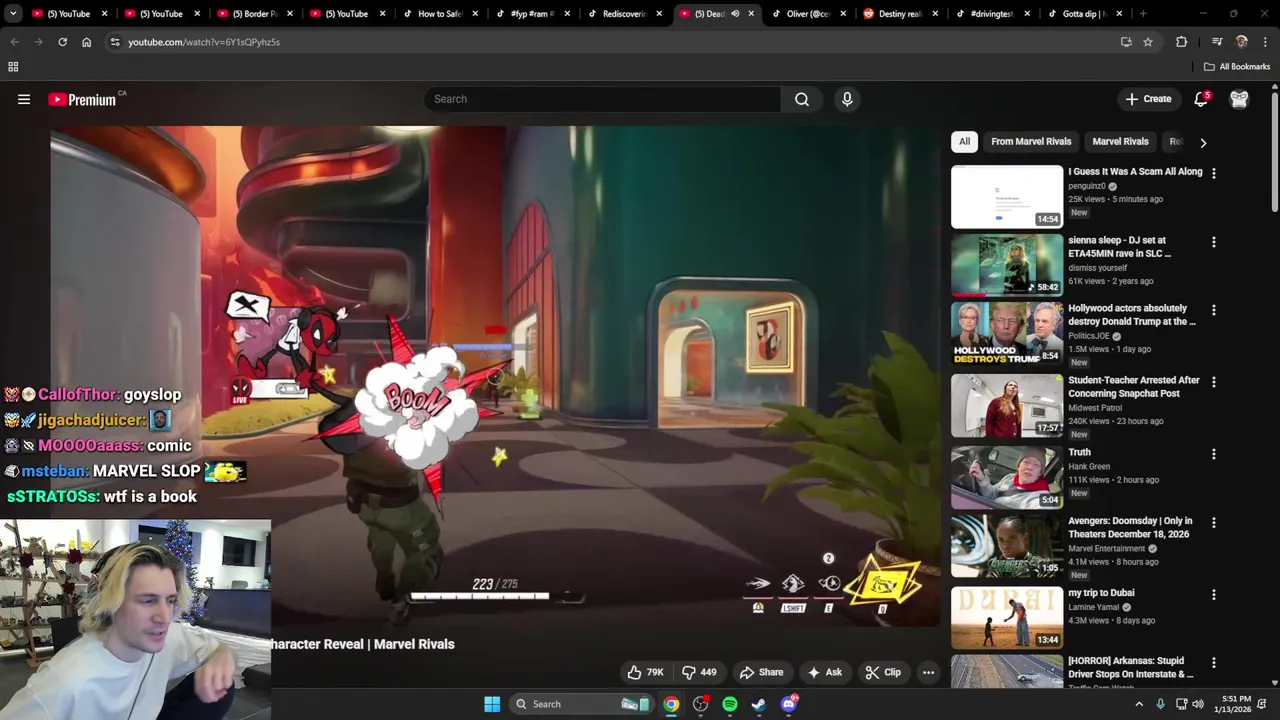This screenshot has width=1280, height=720.
Task: Open Chrome apps grid in bookmarks bar
Action: point(13,67)
